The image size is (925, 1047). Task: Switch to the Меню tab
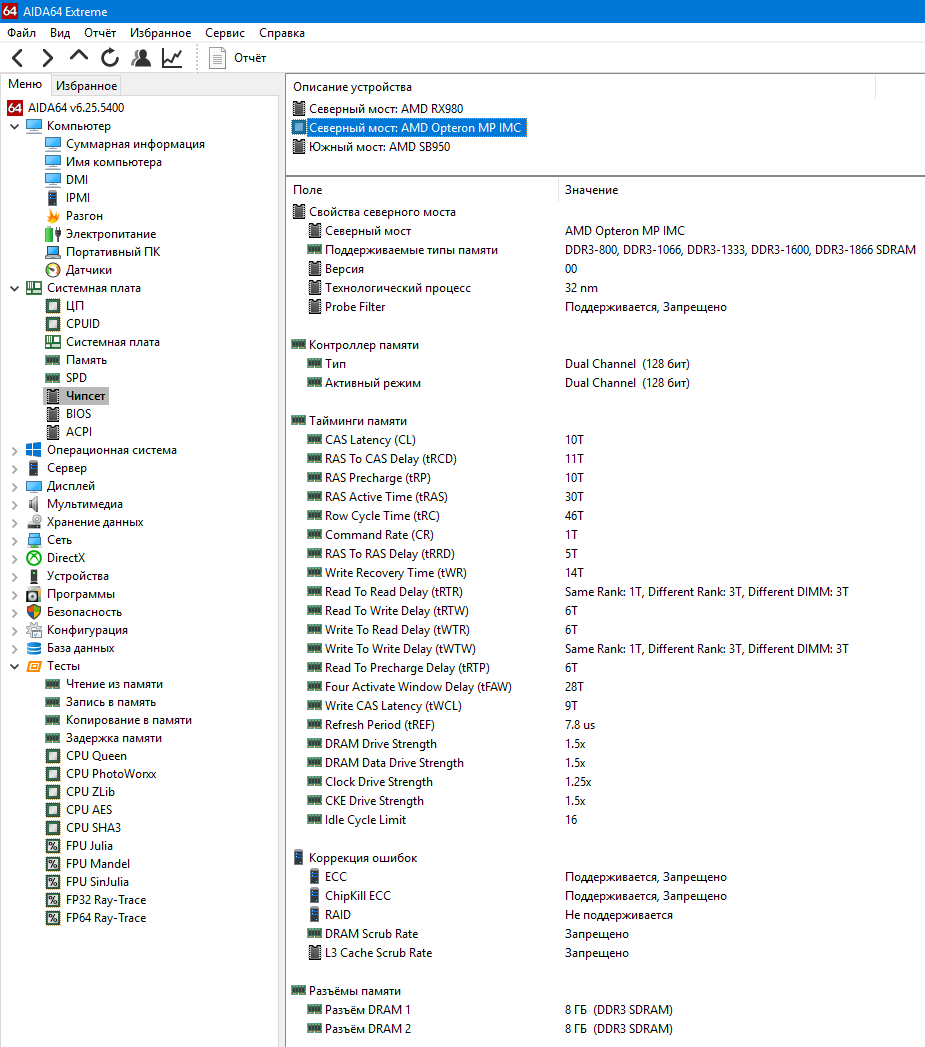click(x=25, y=84)
